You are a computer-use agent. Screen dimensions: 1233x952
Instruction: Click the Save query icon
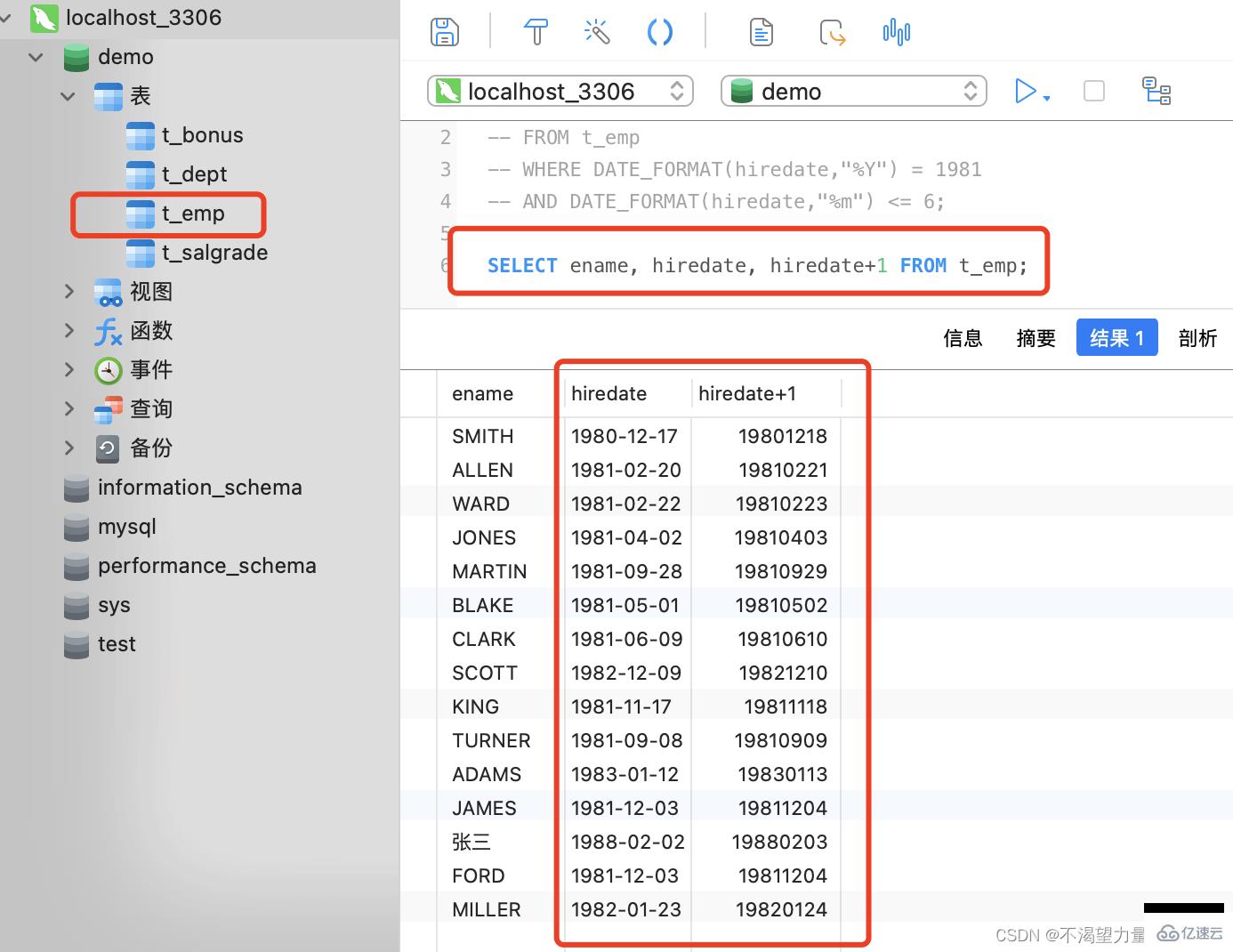(x=444, y=31)
